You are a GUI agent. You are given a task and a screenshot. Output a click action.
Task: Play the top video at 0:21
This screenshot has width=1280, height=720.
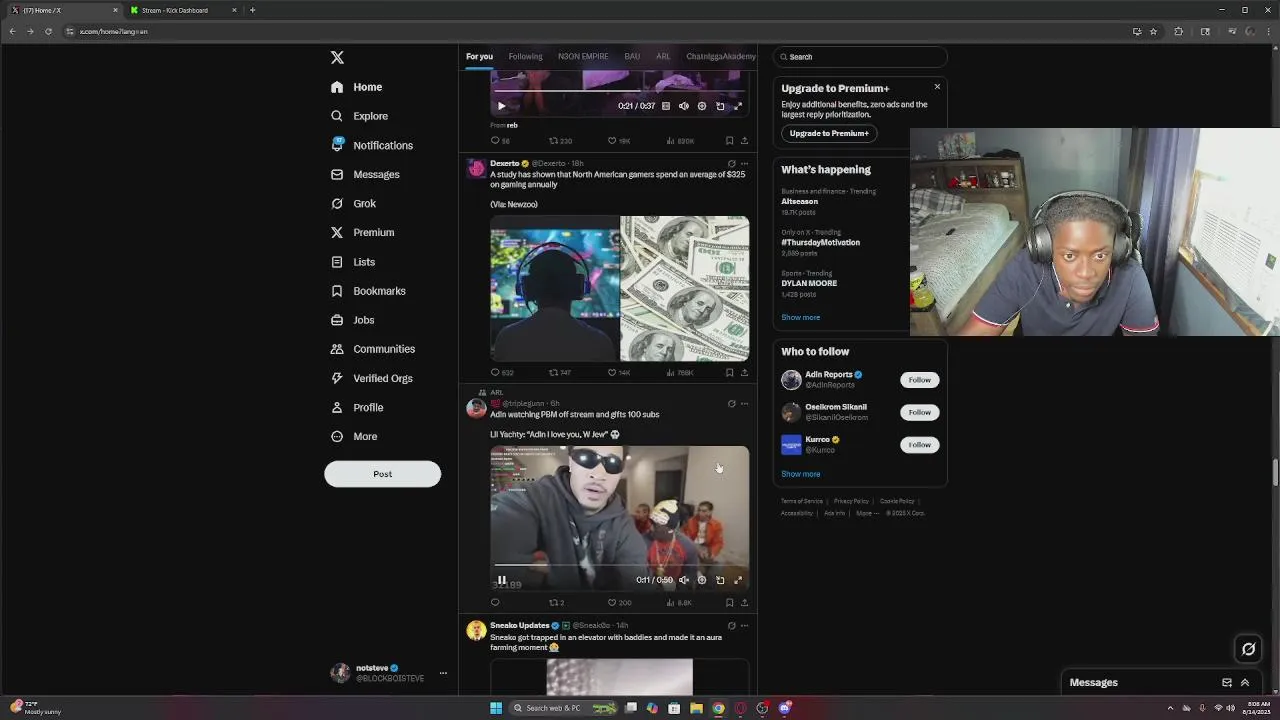pyautogui.click(x=502, y=106)
